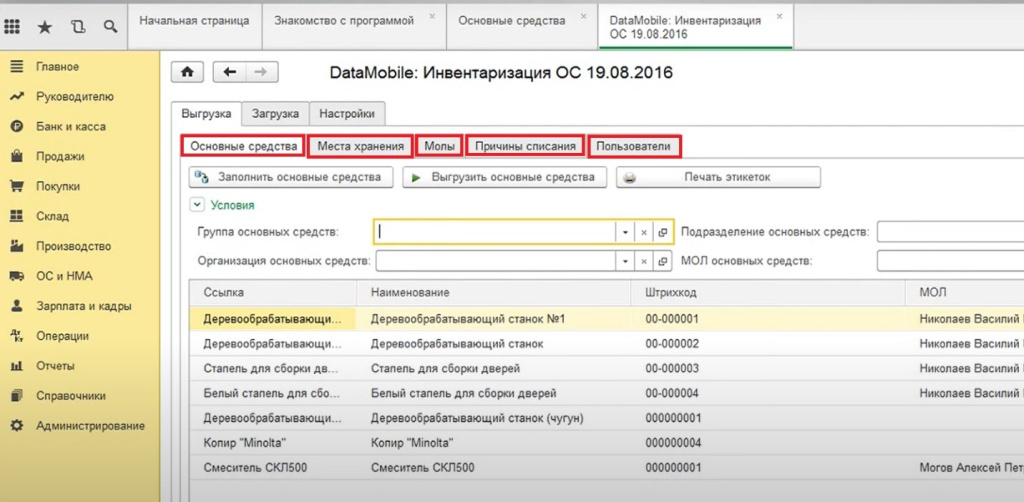Expand the Организация основных средств dropdown

coord(625,262)
